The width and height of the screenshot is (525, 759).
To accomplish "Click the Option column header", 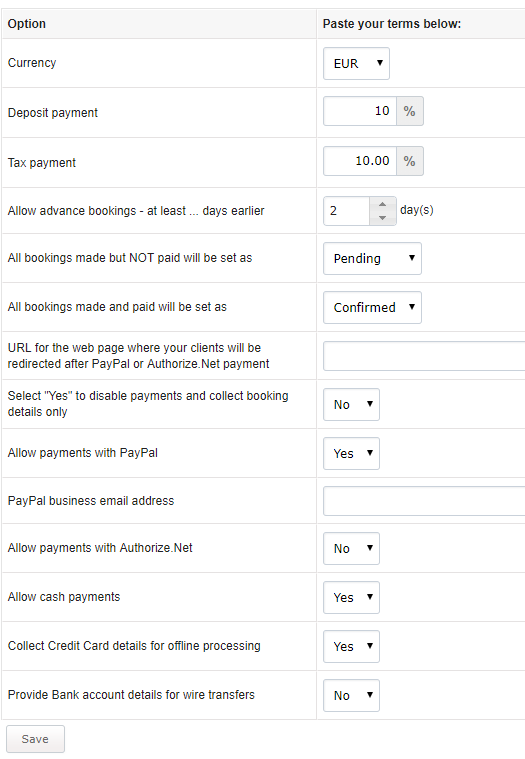I will [x=27, y=24].
